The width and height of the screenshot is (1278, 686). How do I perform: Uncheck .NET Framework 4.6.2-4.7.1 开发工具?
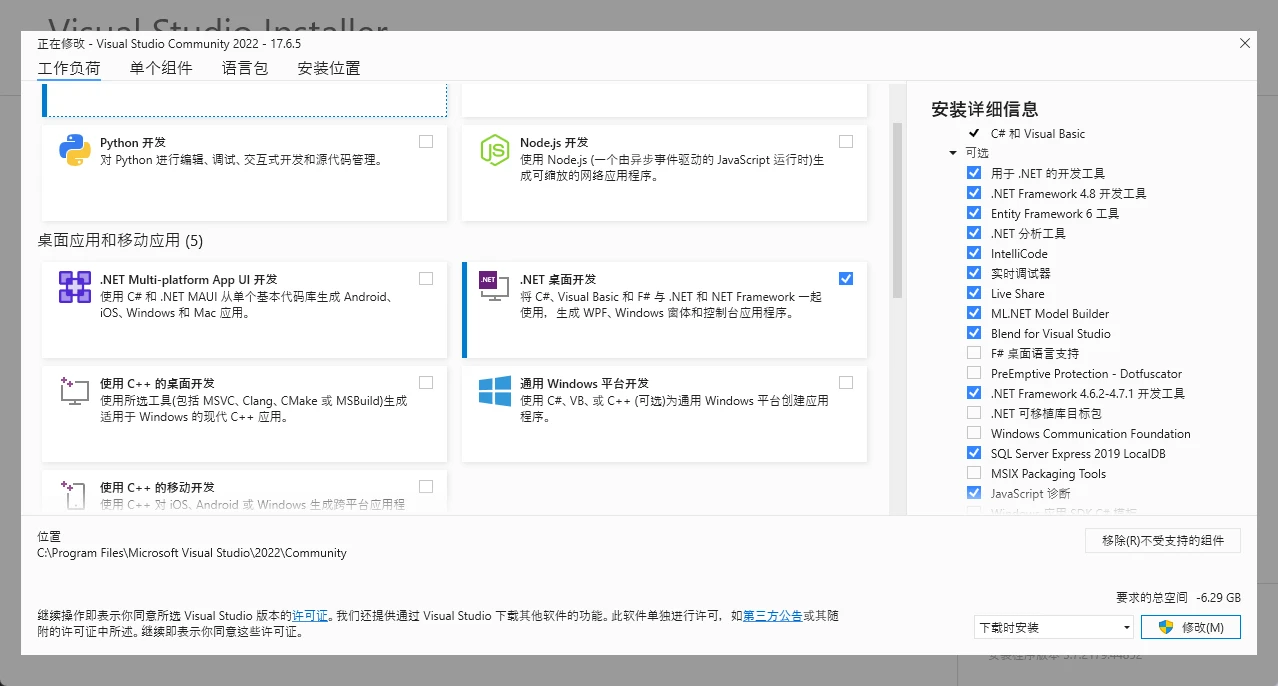coord(974,393)
